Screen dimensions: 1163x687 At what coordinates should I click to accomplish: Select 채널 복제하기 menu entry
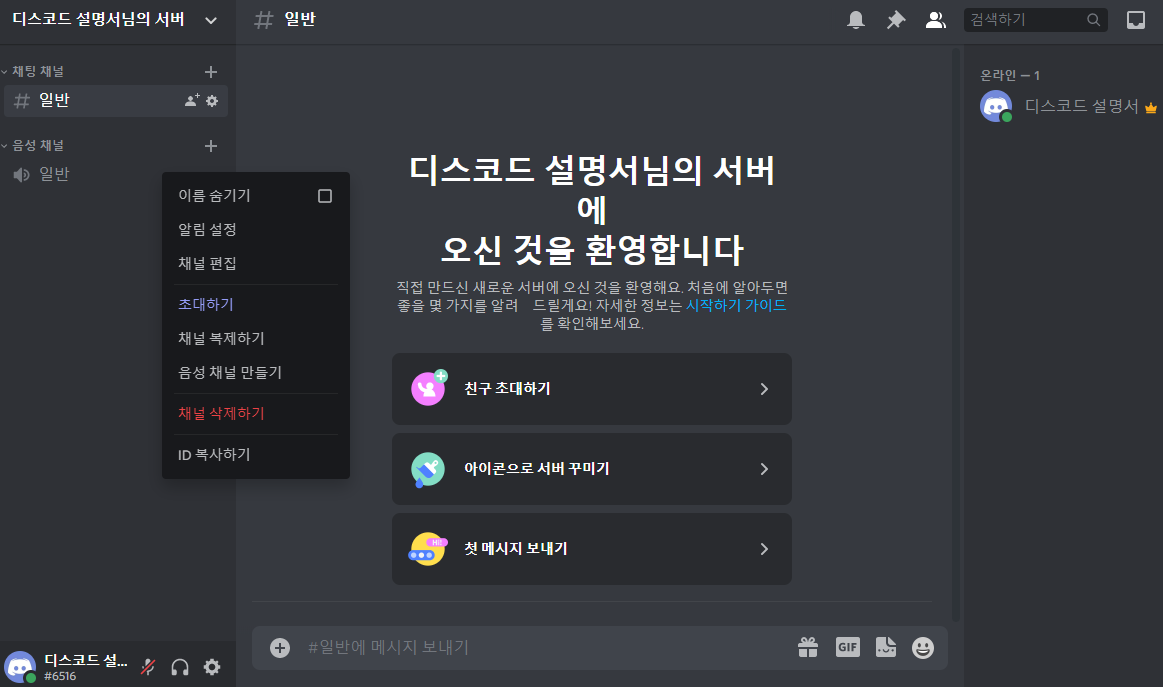(256, 338)
